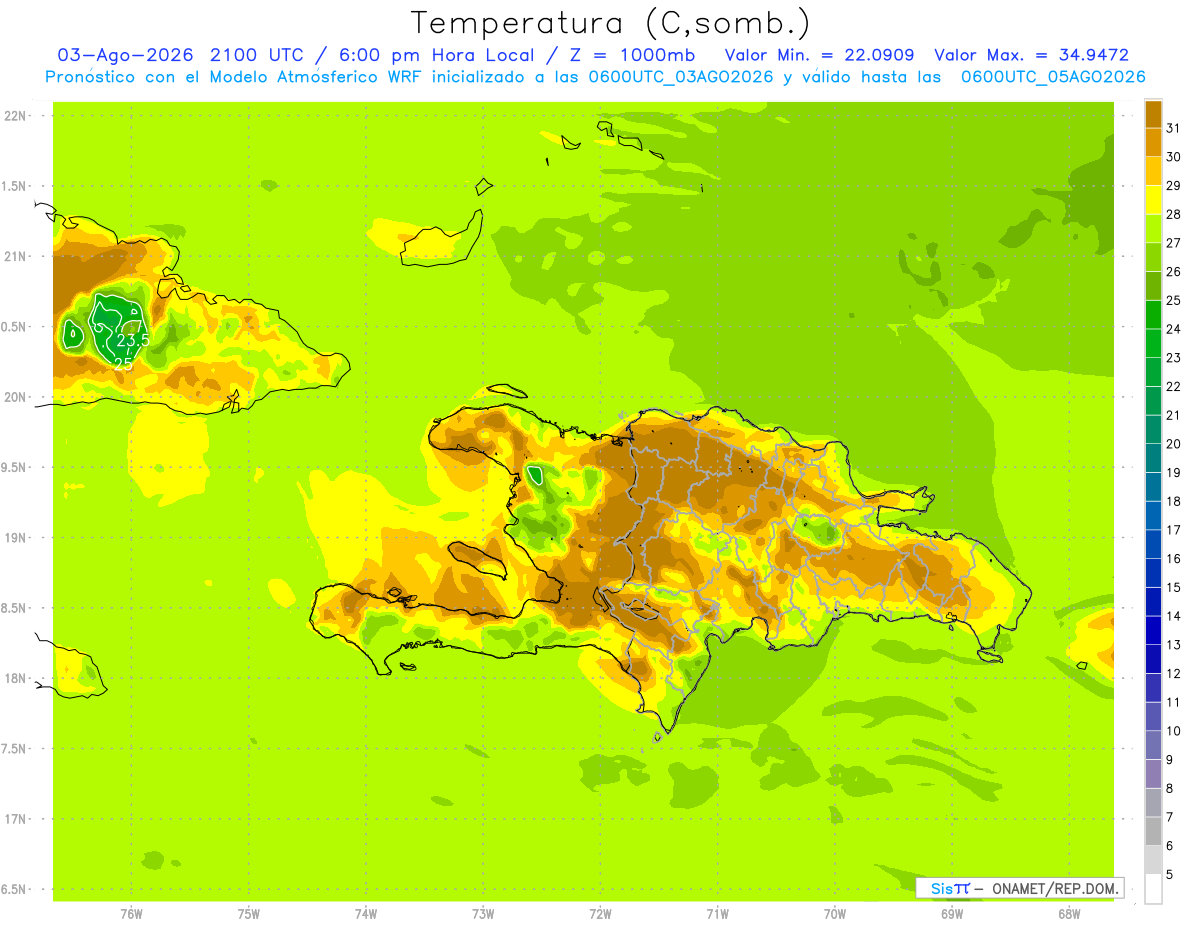Click the "Valor Max. = 34.9472" value
Screen dimensions: 1200x927
coord(1030,55)
